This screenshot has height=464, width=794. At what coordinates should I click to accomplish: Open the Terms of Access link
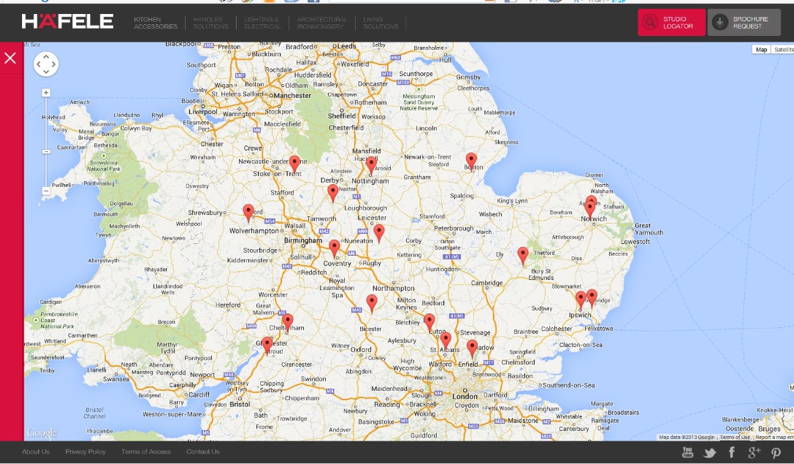(x=146, y=451)
